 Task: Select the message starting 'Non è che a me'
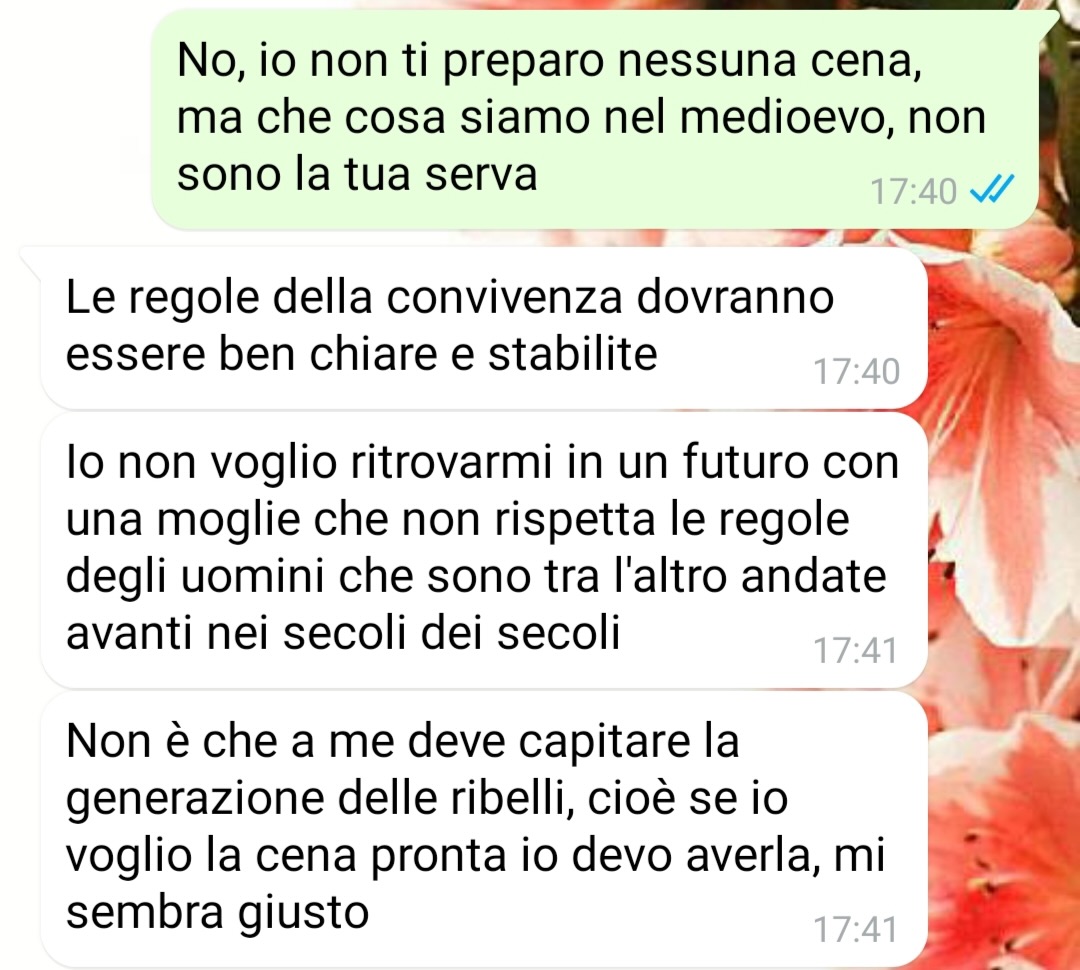coord(484,829)
